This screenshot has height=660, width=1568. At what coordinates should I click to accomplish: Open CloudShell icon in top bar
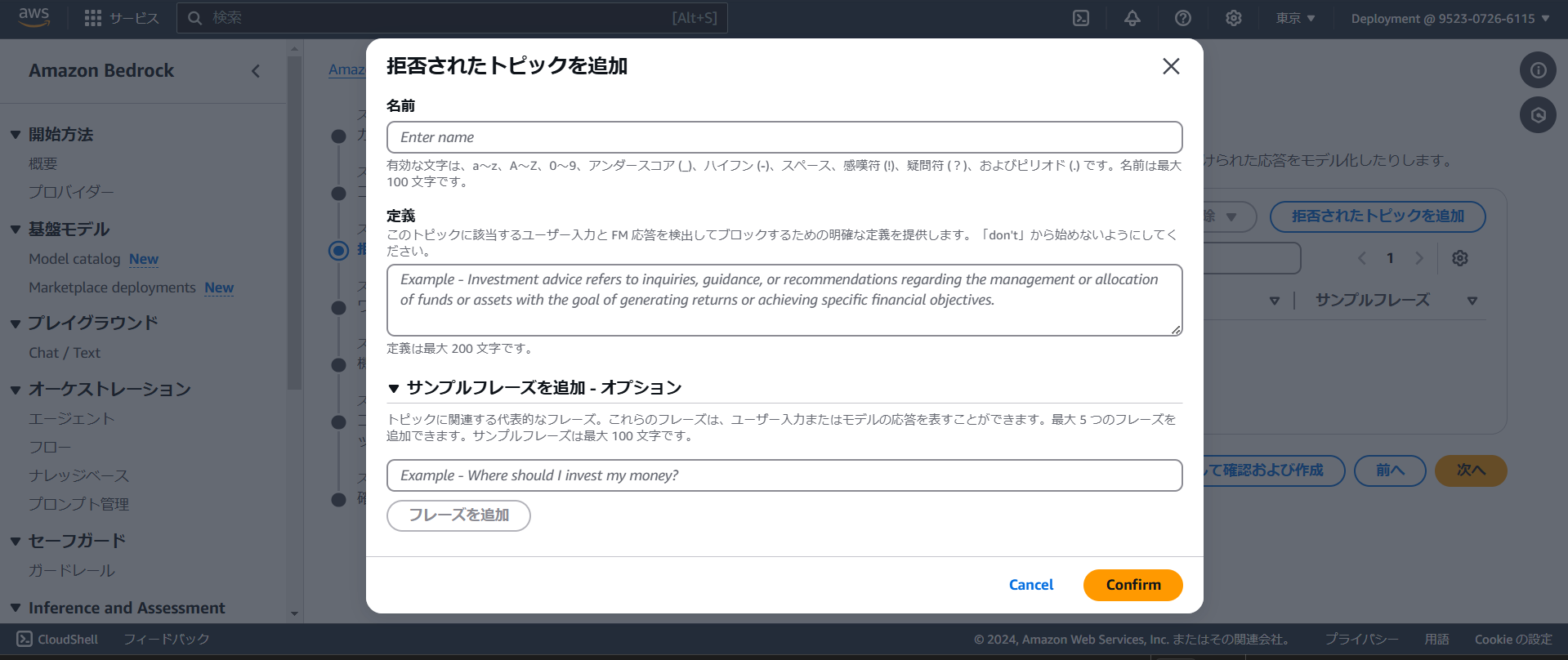pyautogui.click(x=1081, y=18)
